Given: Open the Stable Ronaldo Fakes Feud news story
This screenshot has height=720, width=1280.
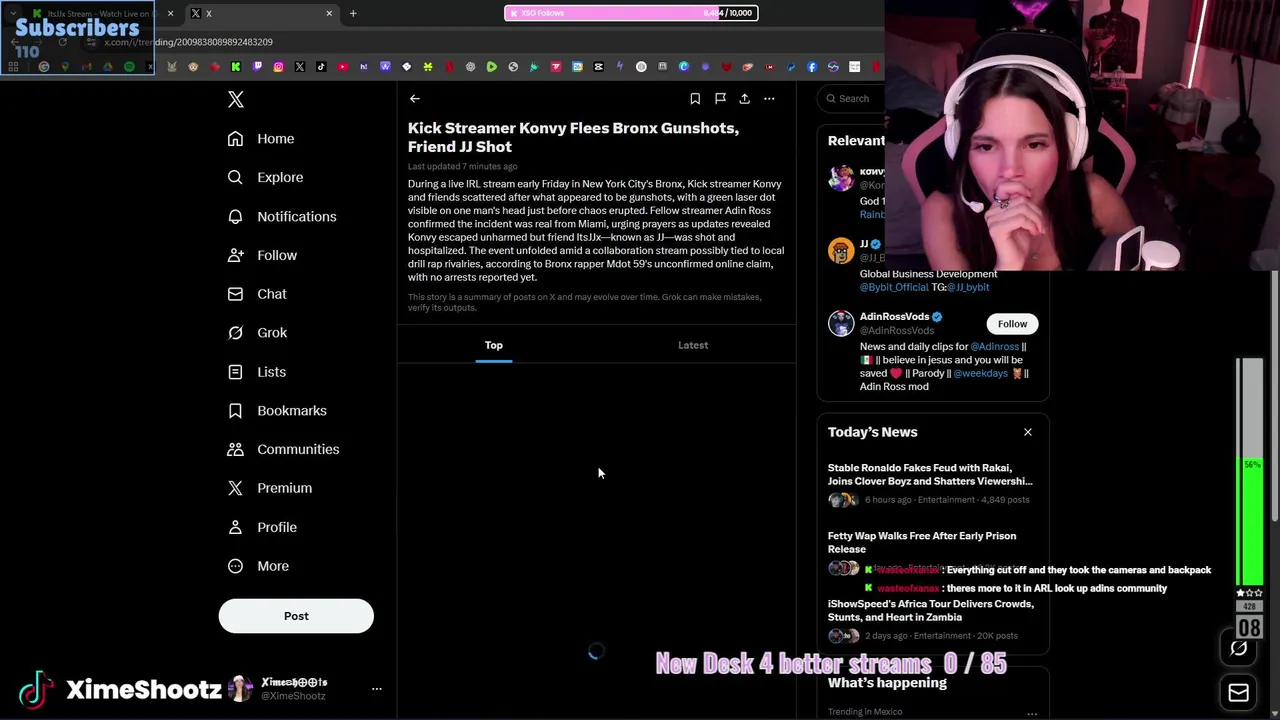Looking at the screenshot, I should pyautogui.click(x=930, y=475).
